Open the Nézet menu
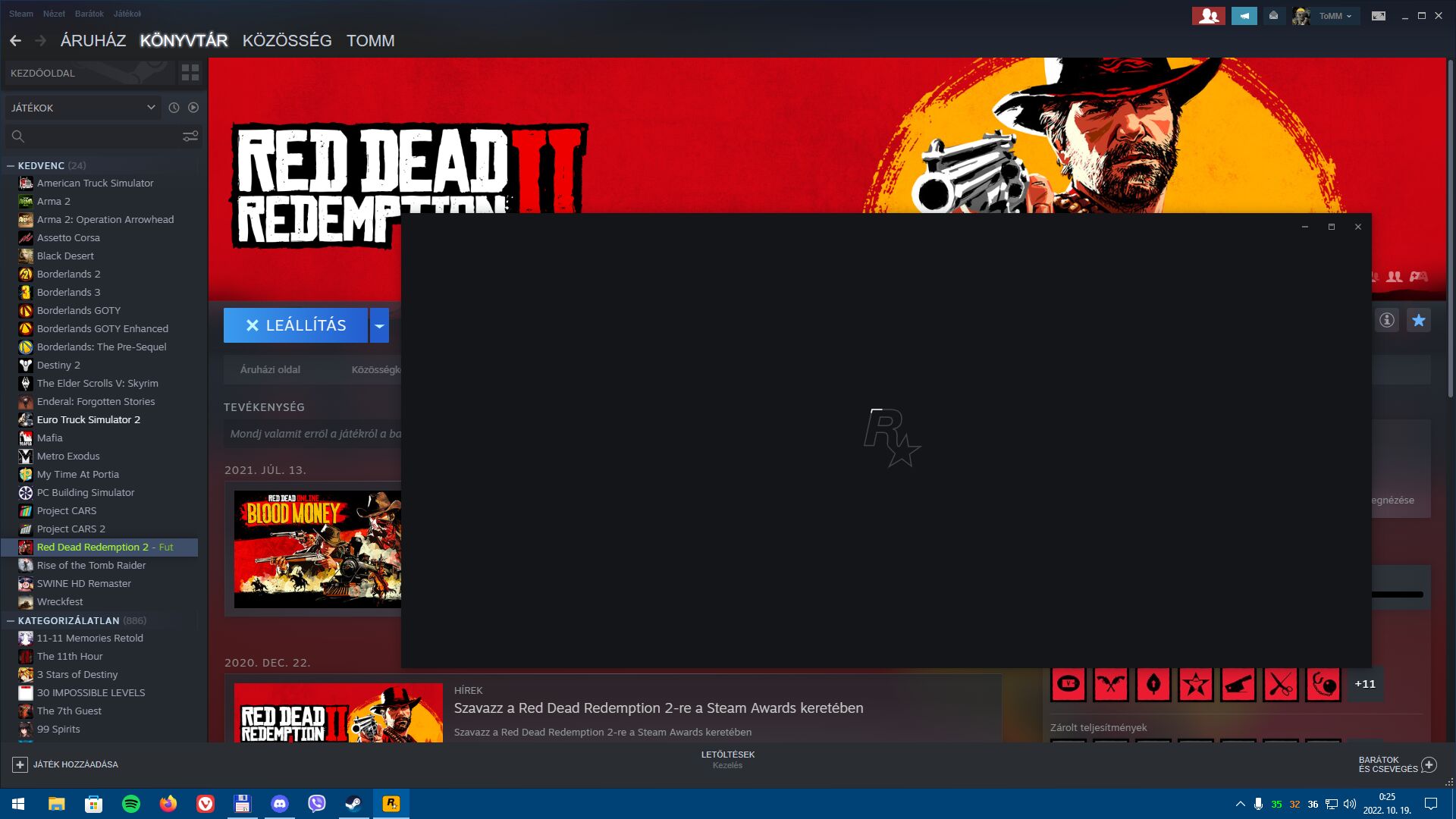Image resolution: width=1456 pixels, height=819 pixels. pos(54,14)
